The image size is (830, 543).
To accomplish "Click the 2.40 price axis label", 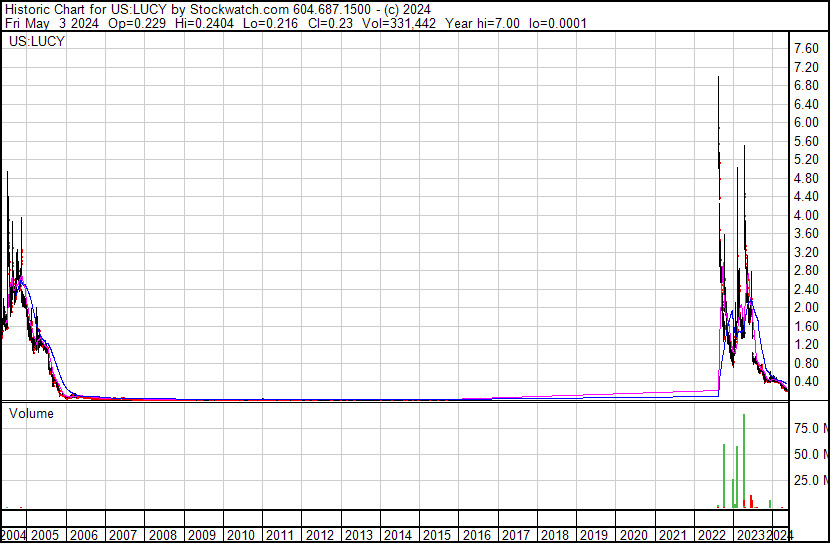I will click(x=807, y=289).
